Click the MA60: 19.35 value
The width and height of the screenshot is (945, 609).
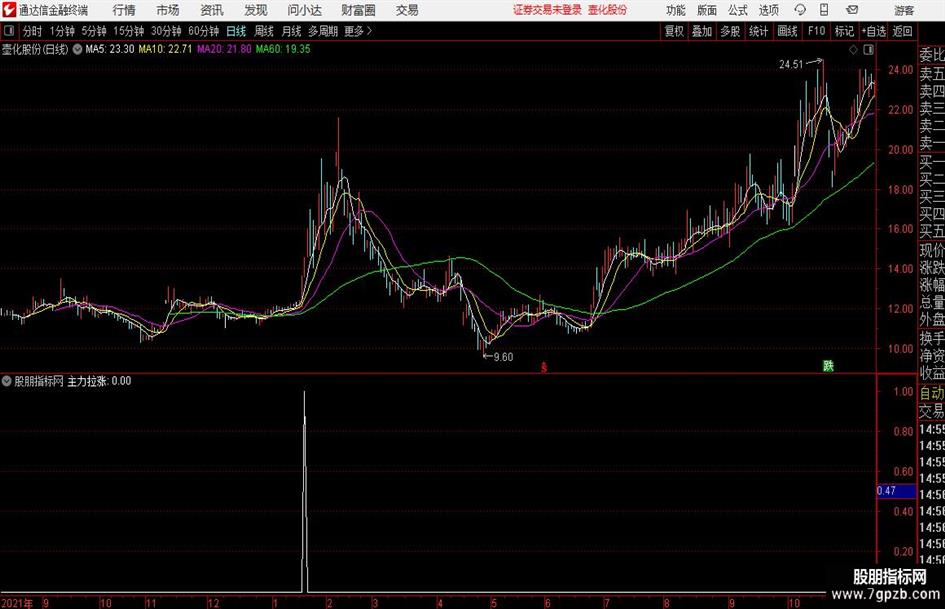tap(283, 49)
